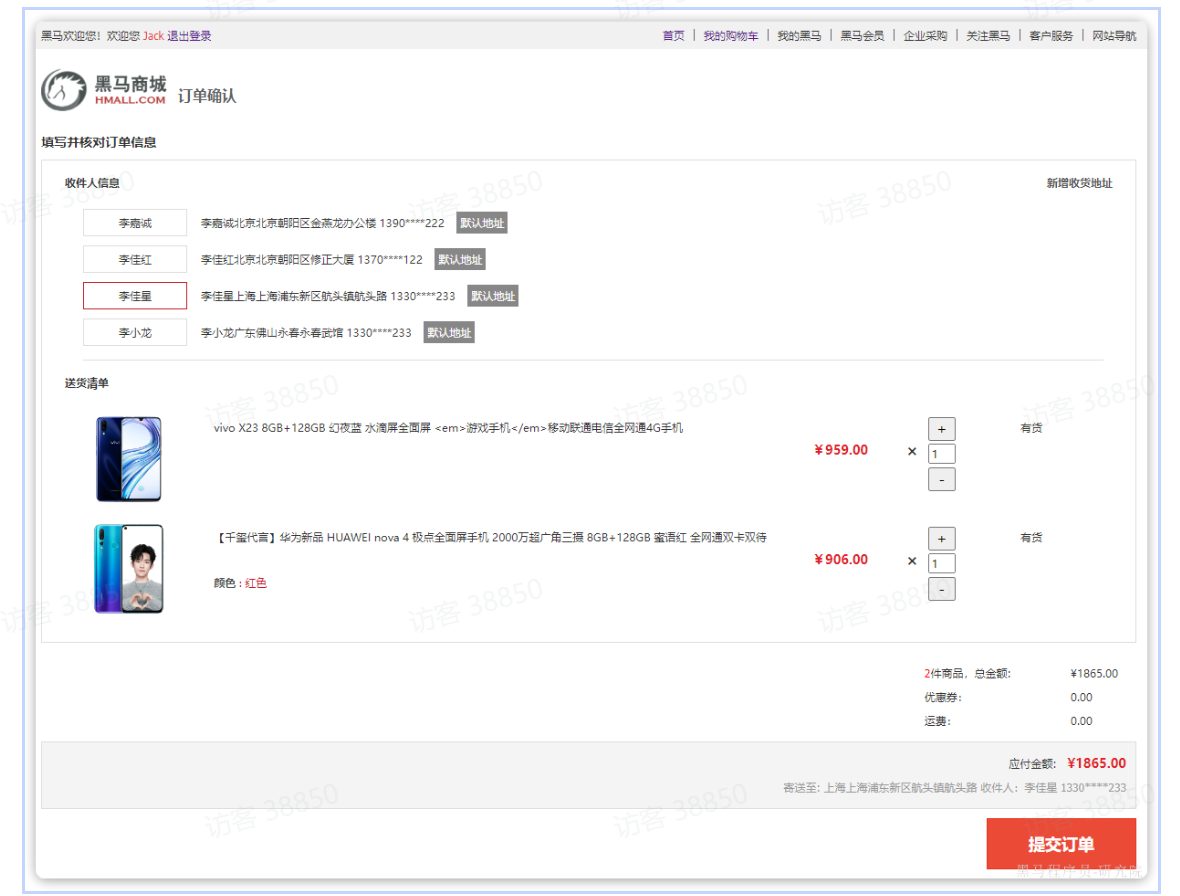Click the 寄送至 shipping summary line
Viewport: 1180px width, 896px height.
pyautogui.click(x=954, y=788)
